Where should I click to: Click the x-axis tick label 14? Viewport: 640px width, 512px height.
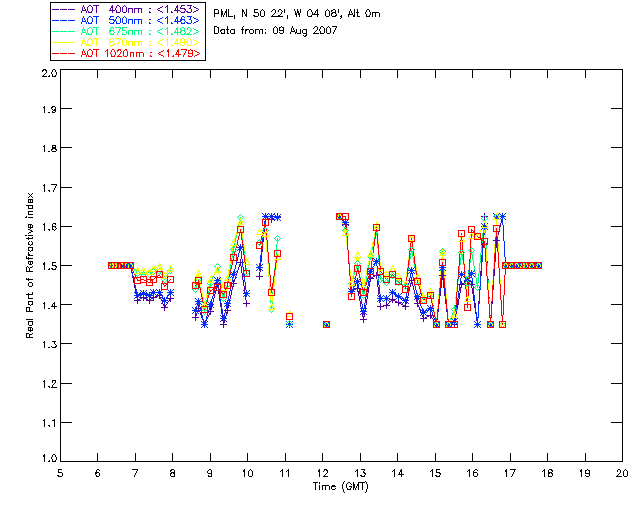[398, 473]
